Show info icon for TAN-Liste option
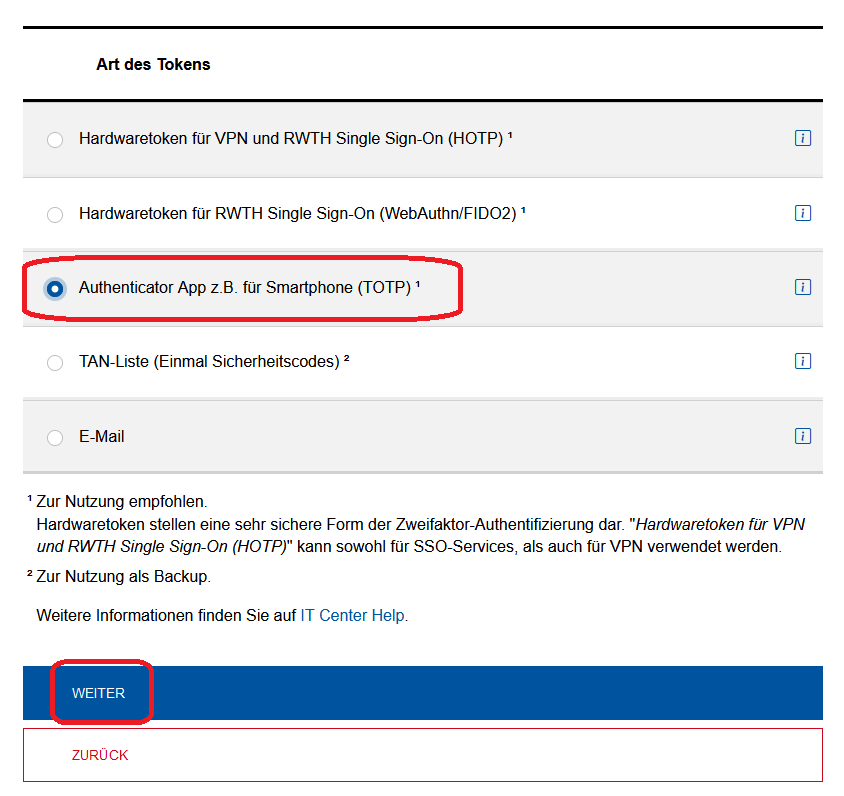 (x=802, y=361)
